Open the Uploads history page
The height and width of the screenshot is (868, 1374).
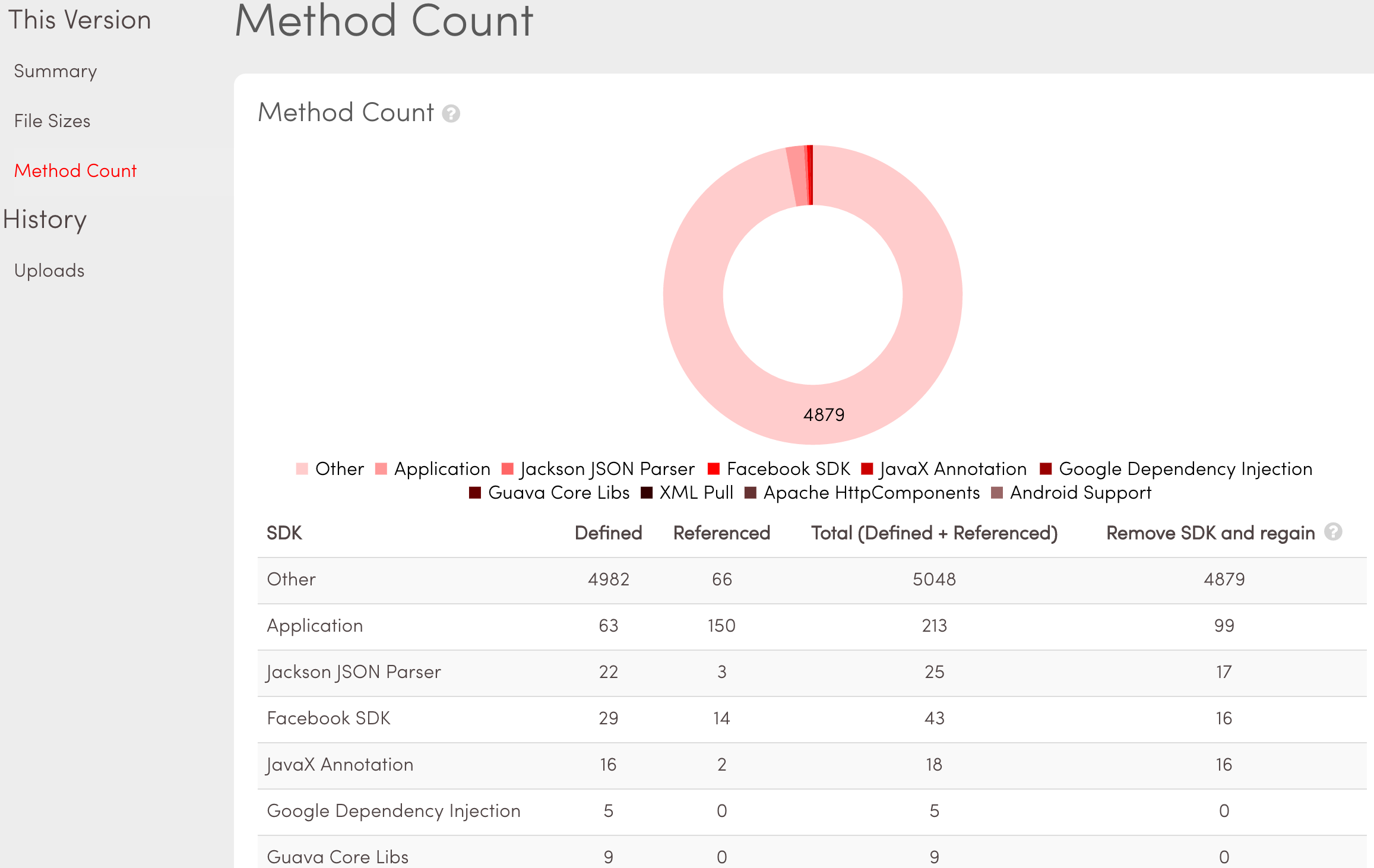tap(49, 271)
